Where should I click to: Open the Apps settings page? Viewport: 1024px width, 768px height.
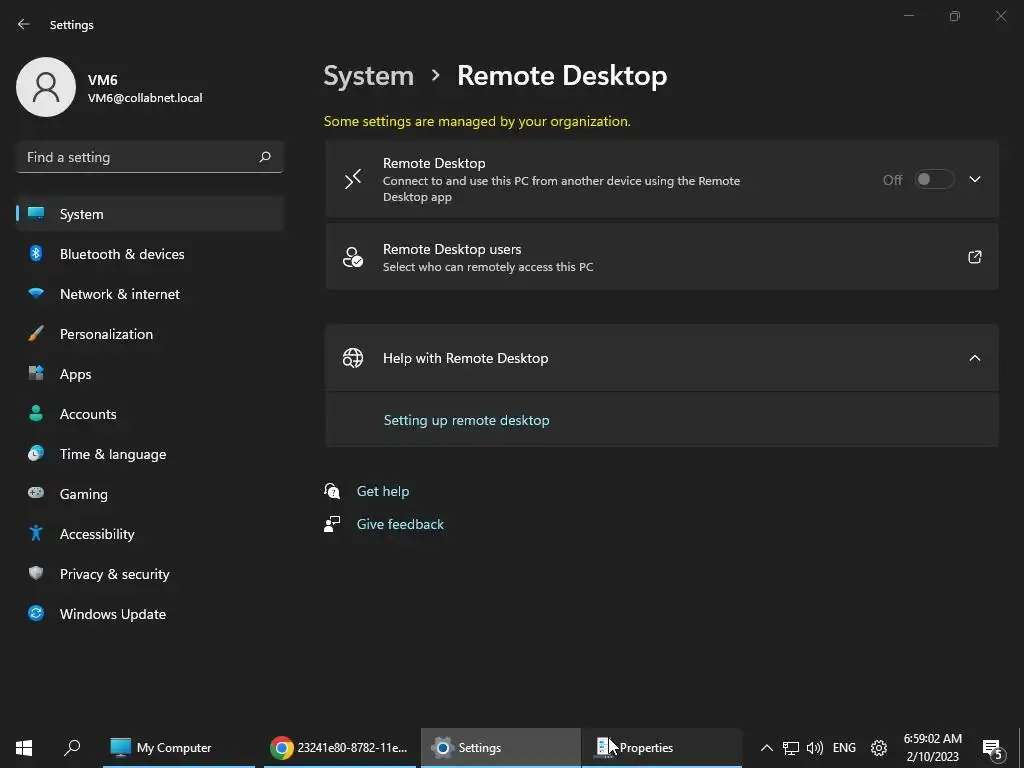[x=150, y=374]
